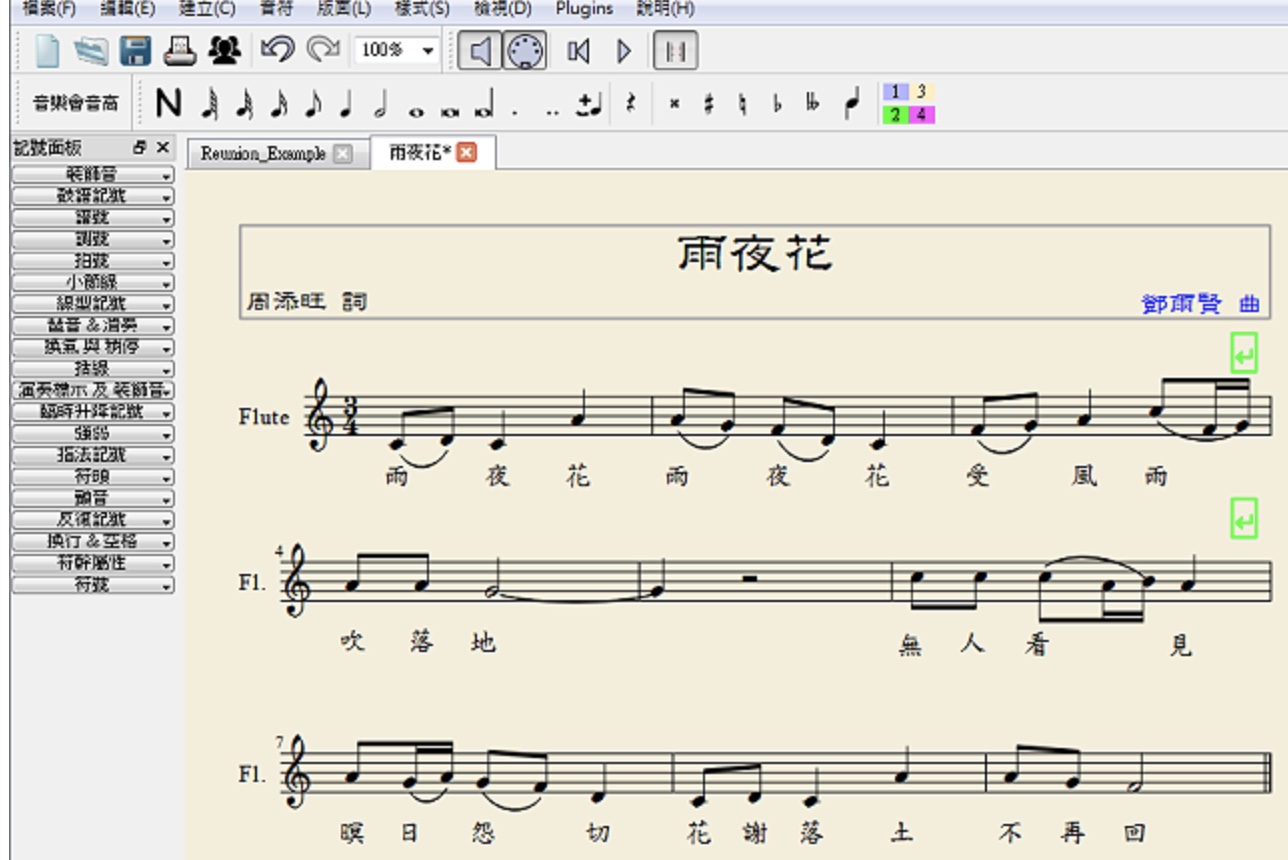Flip the stem direction with the note icon
1288x860 pixels.
coord(851,105)
